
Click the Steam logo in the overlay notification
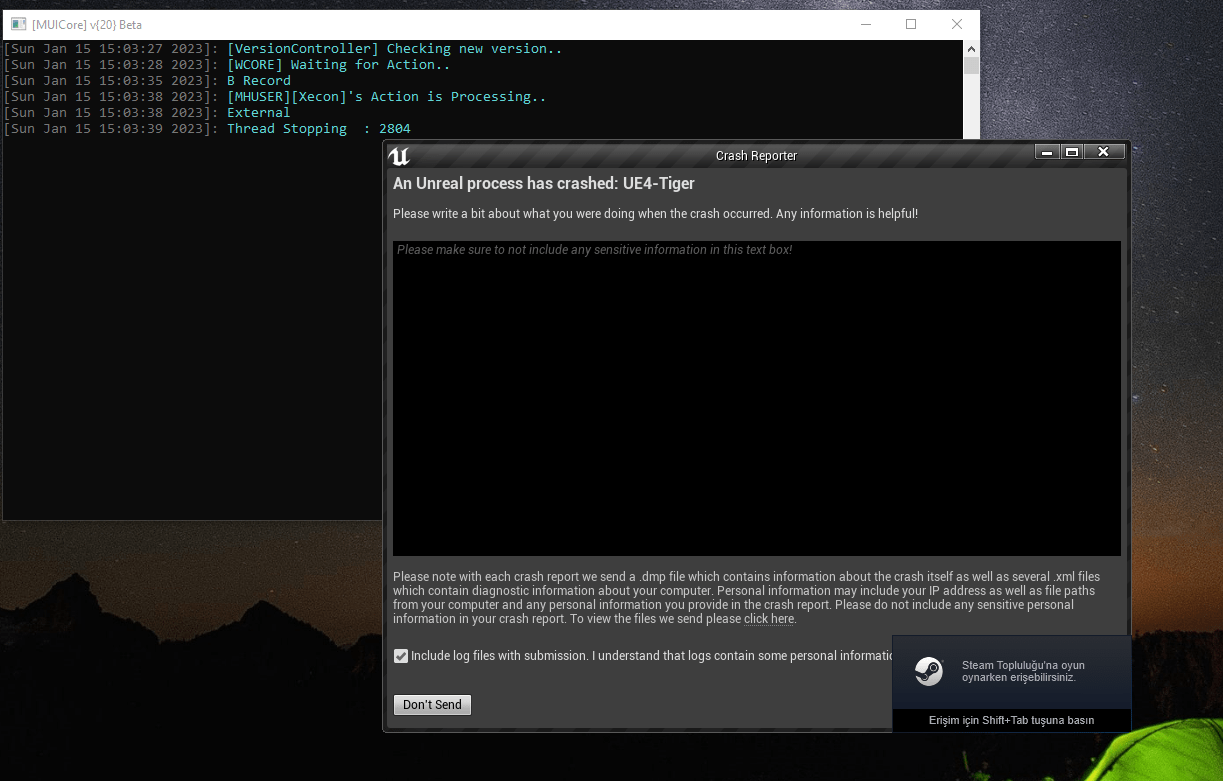928,671
